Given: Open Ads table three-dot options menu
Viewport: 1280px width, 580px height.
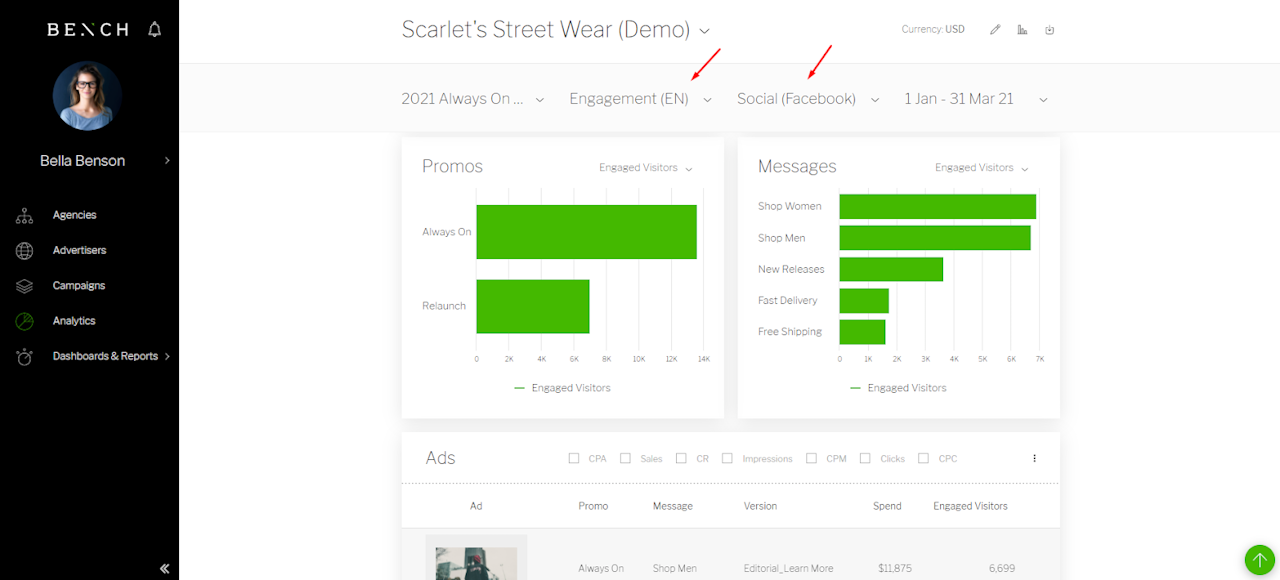Looking at the screenshot, I should tap(1034, 458).
